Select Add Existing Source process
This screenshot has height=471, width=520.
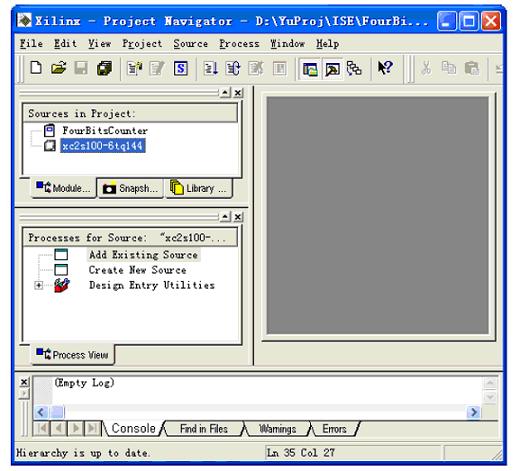(143, 255)
